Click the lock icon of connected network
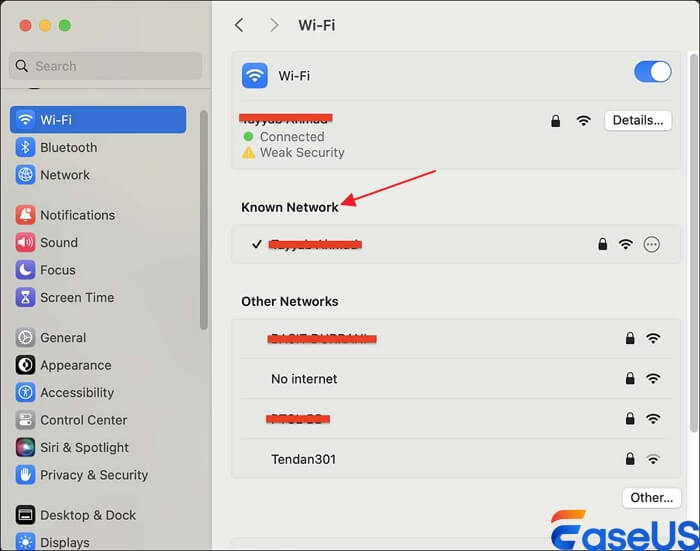This screenshot has height=551, width=700. (555, 121)
